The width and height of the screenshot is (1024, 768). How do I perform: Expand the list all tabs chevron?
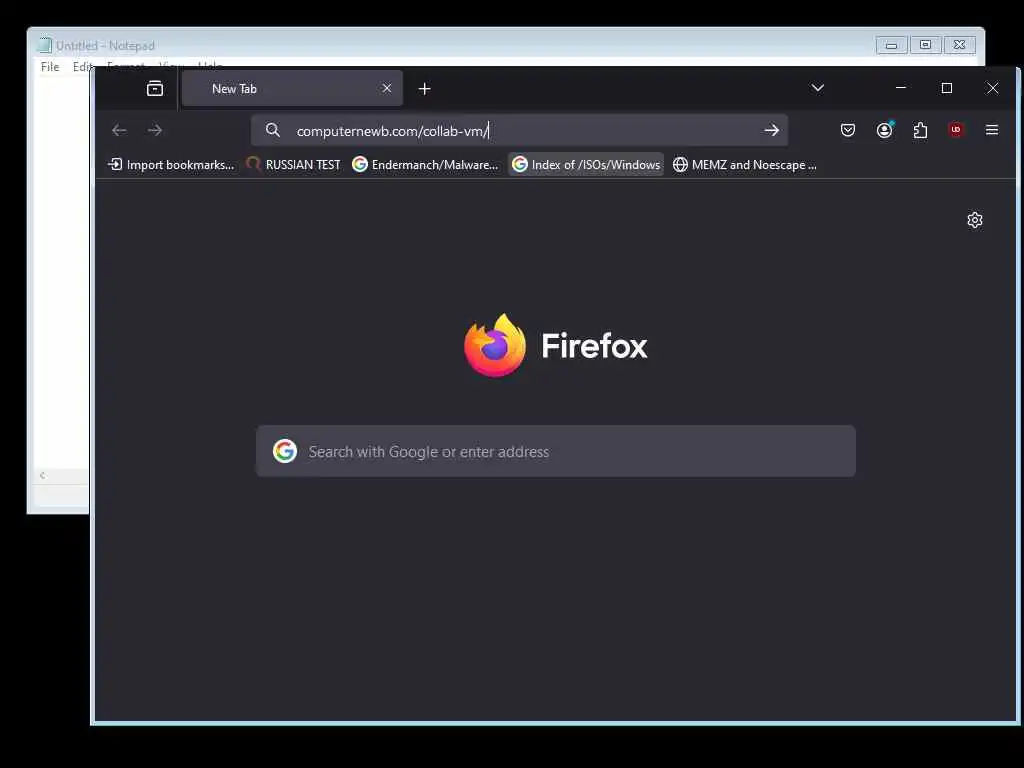point(818,88)
